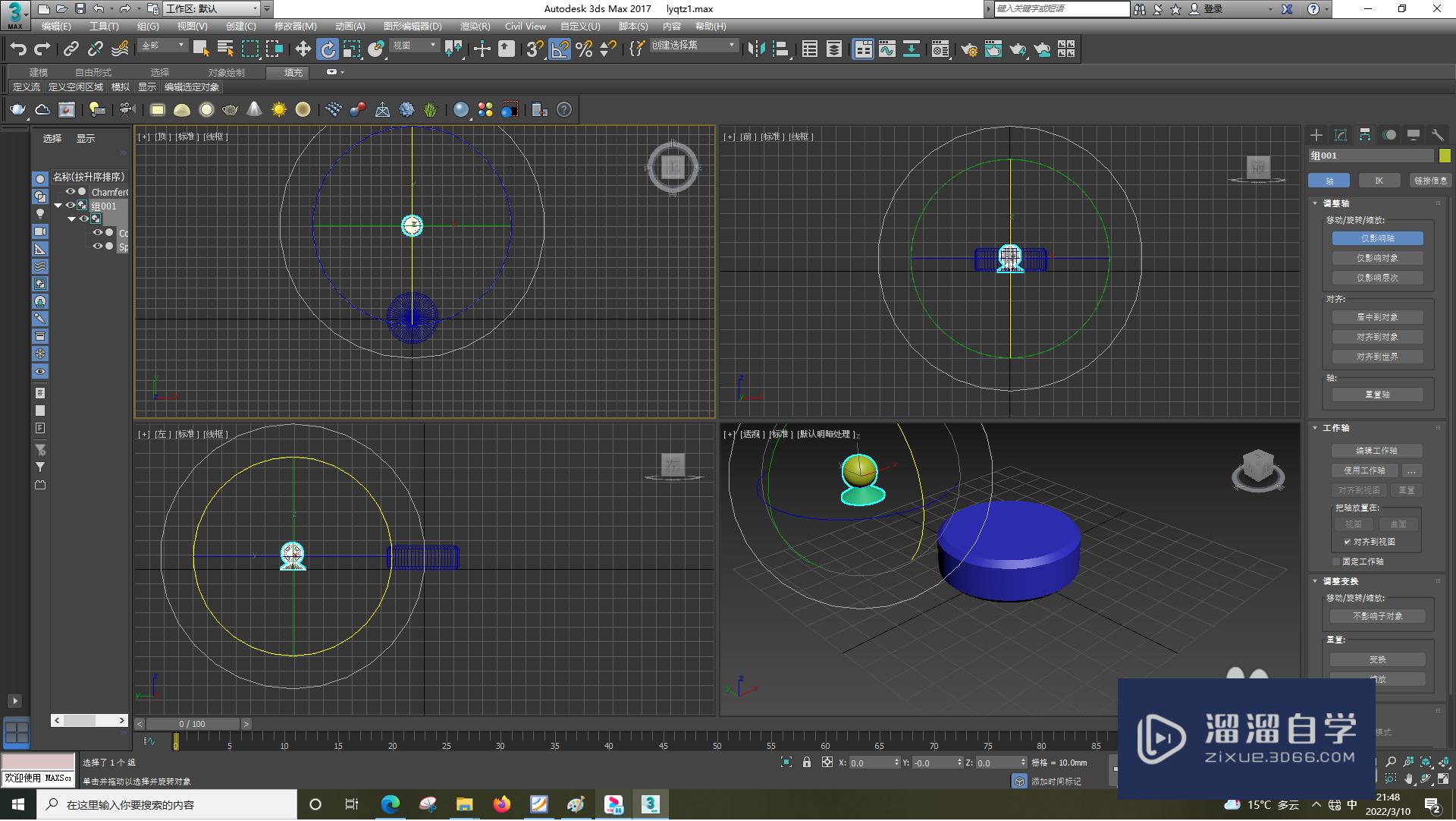
Task: Open the 工作区 workspace dropdown
Action: point(212,9)
